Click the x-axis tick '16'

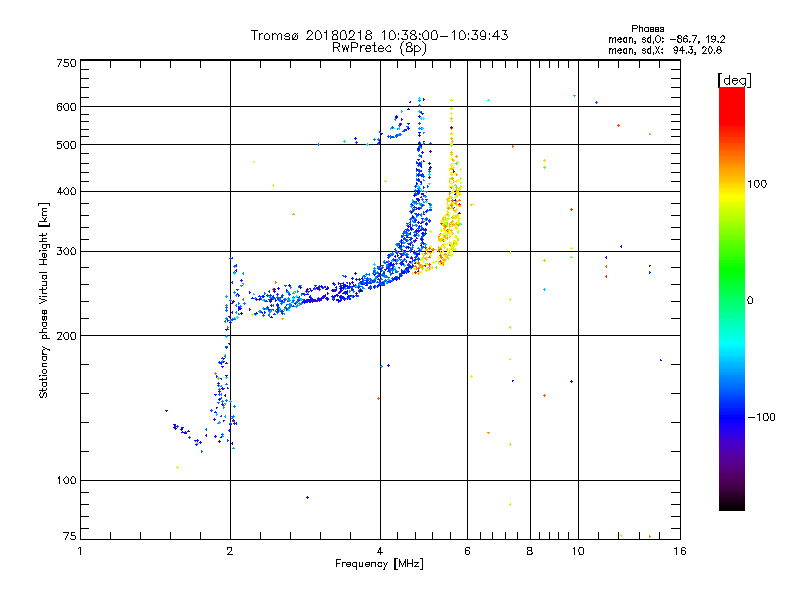[680, 551]
